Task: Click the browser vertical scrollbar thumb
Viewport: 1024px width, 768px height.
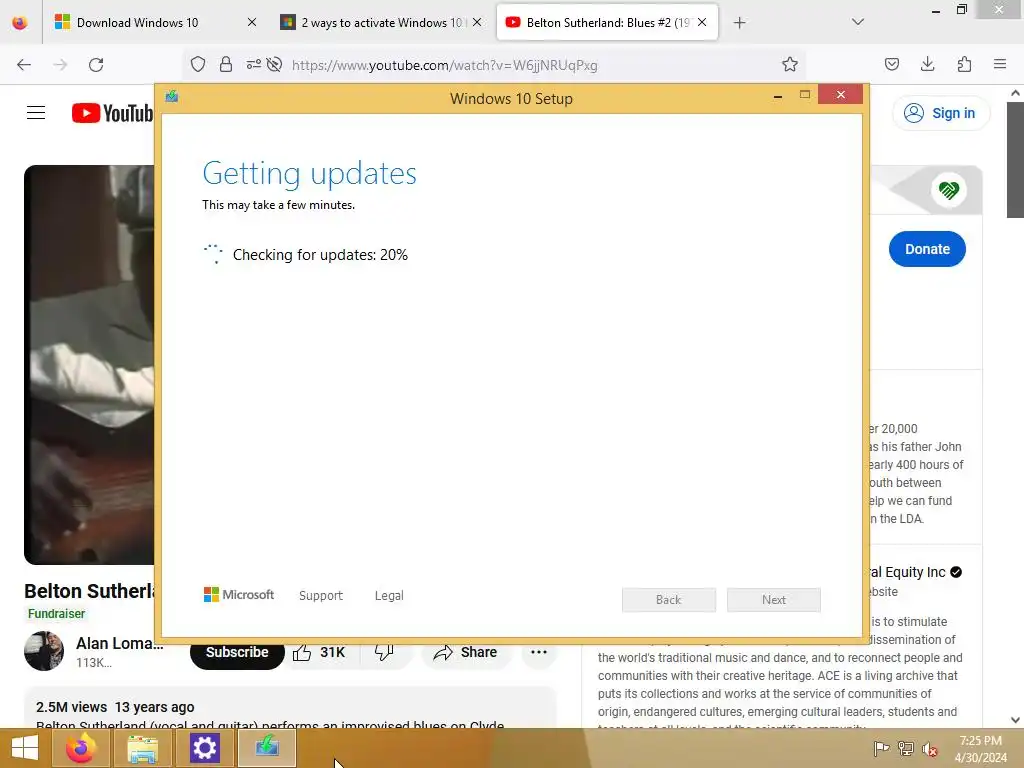Action: (1015, 159)
